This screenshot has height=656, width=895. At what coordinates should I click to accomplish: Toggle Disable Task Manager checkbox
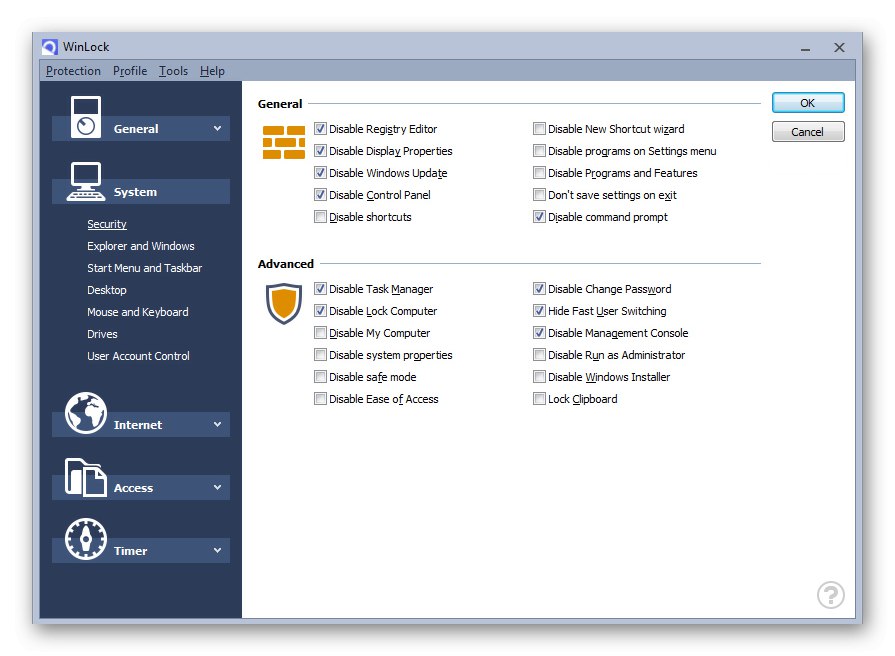[320, 289]
